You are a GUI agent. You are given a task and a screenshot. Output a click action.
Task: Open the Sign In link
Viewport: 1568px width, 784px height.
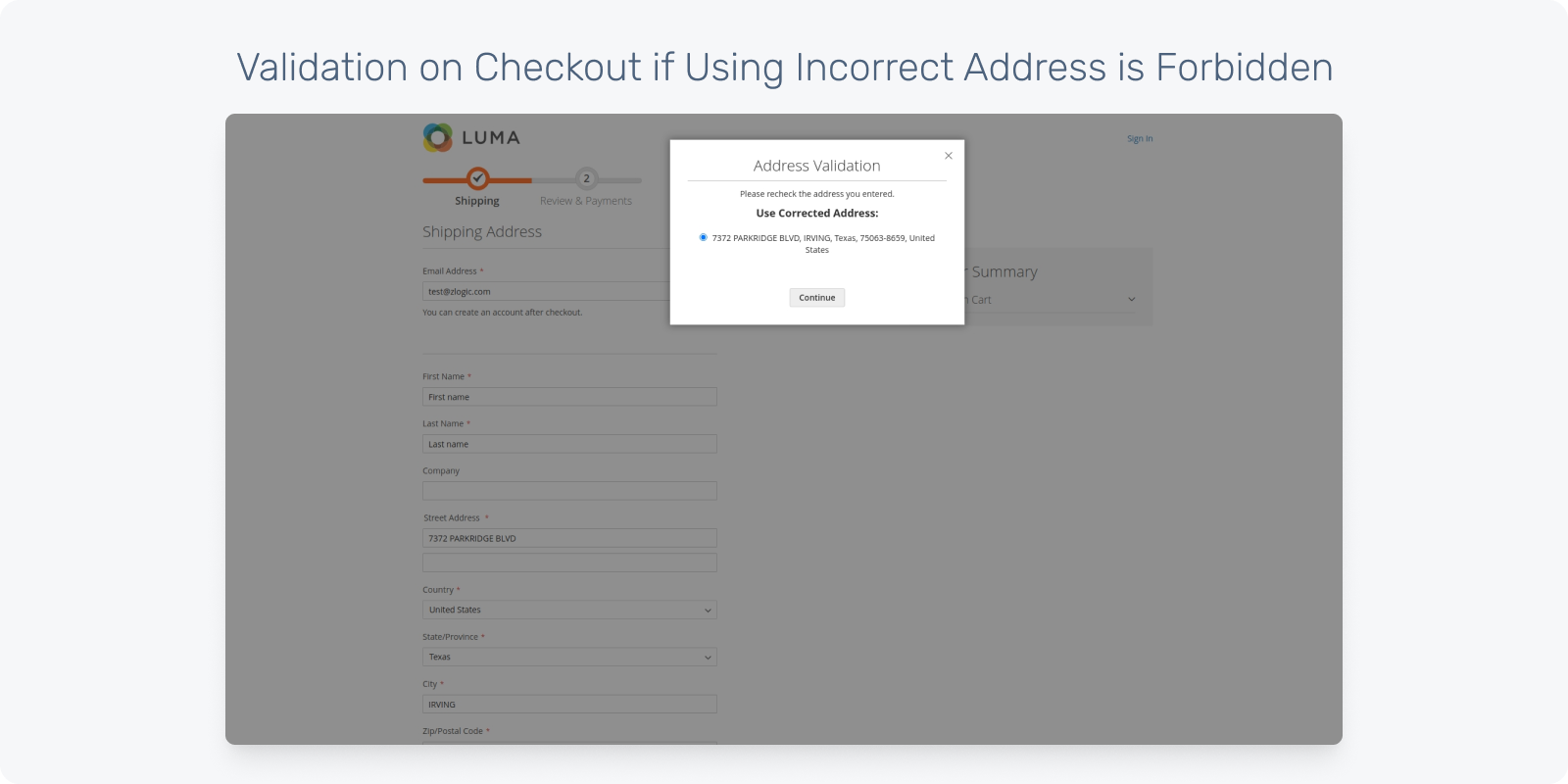pyautogui.click(x=1139, y=138)
